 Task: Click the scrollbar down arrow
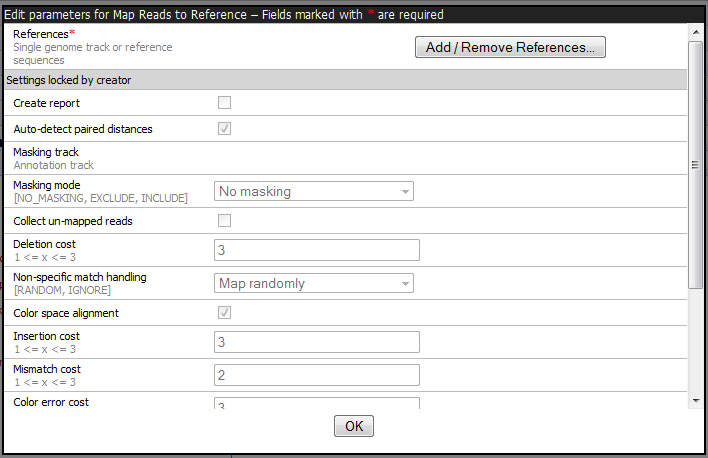coord(695,401)
